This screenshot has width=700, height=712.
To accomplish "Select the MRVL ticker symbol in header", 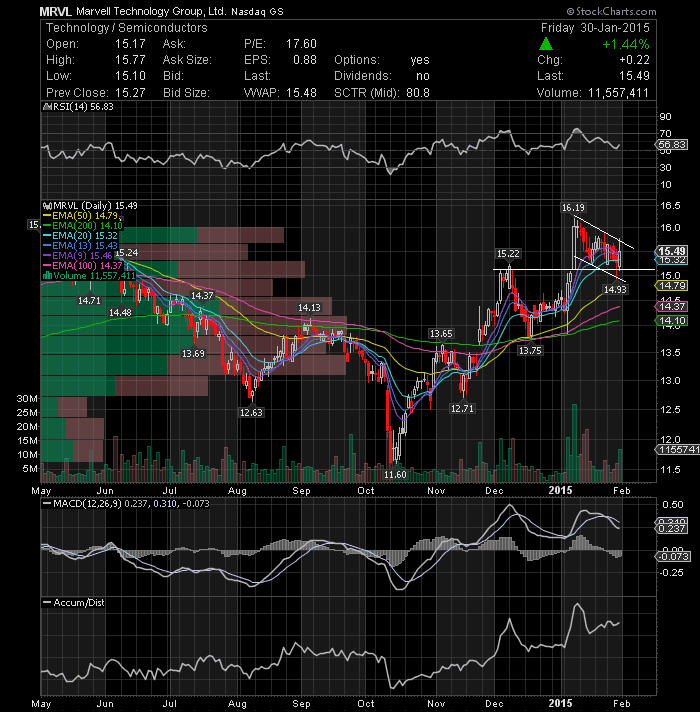I will click(55, 11).
